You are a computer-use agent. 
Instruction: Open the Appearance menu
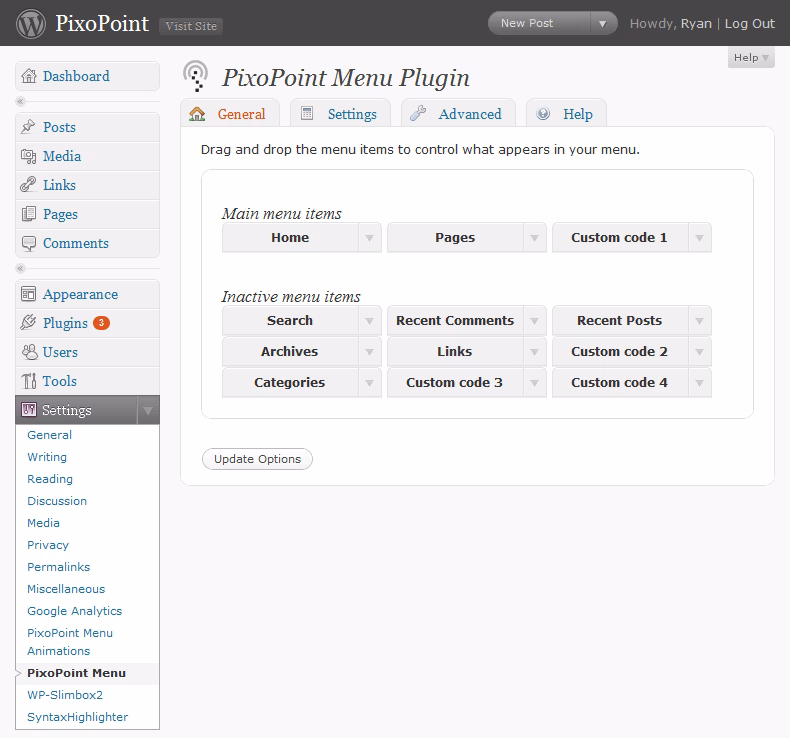[88, 294]
